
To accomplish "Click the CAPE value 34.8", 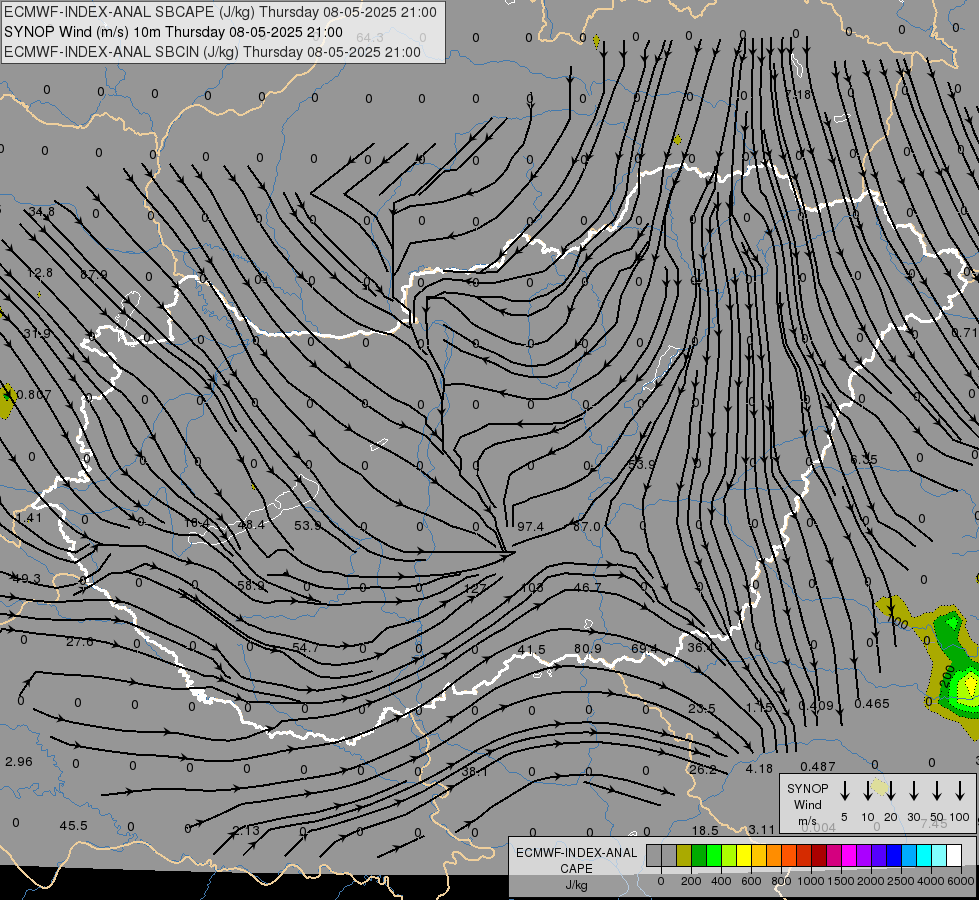I will click(41, 212).
